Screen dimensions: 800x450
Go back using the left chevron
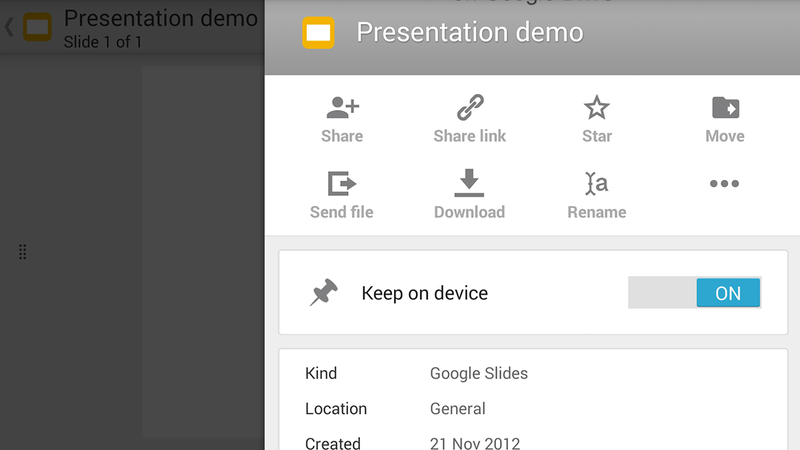click(x=9, y=27)
